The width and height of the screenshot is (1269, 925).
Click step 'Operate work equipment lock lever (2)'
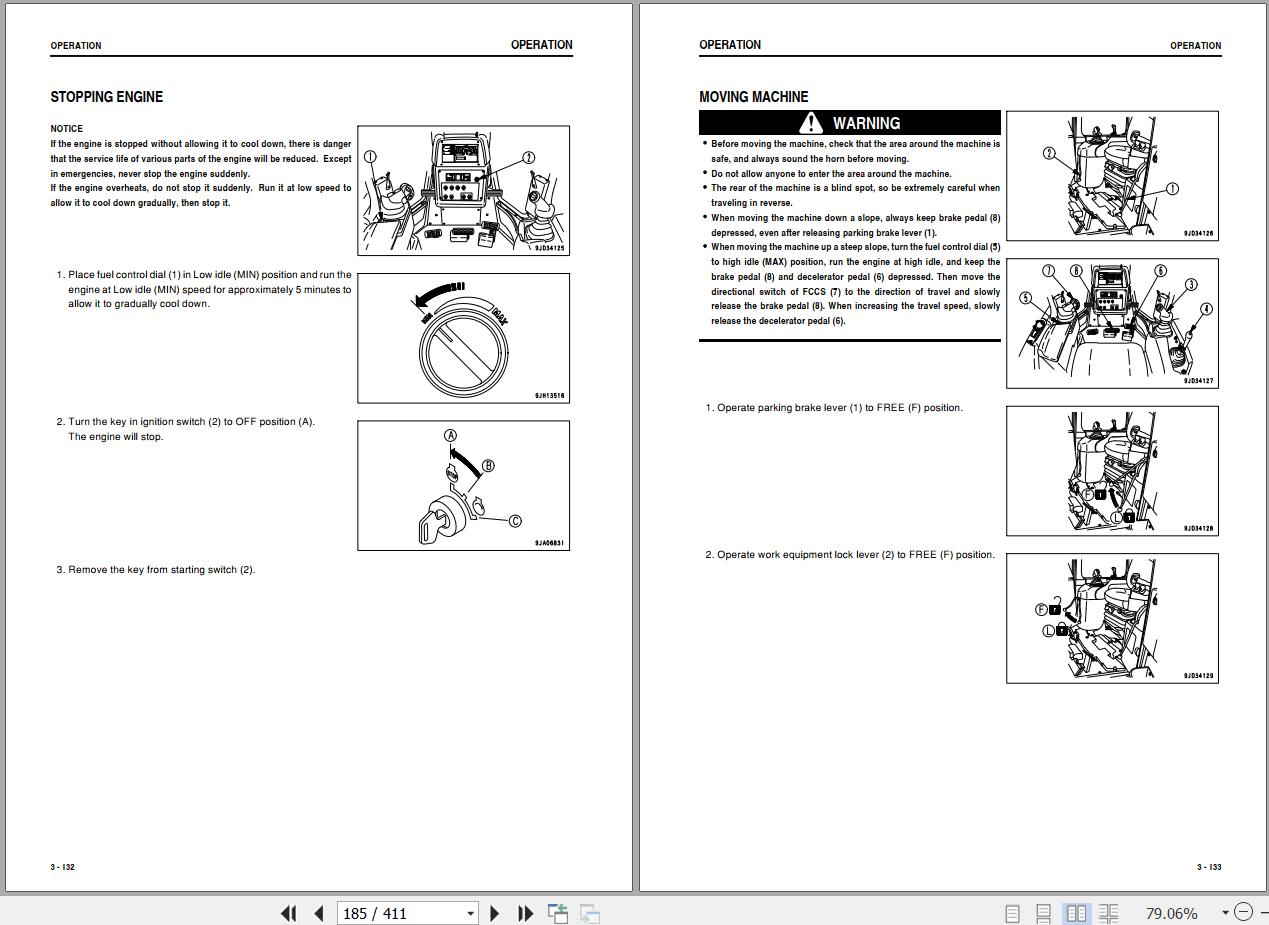pyautogui.click(x=850, y=555)
